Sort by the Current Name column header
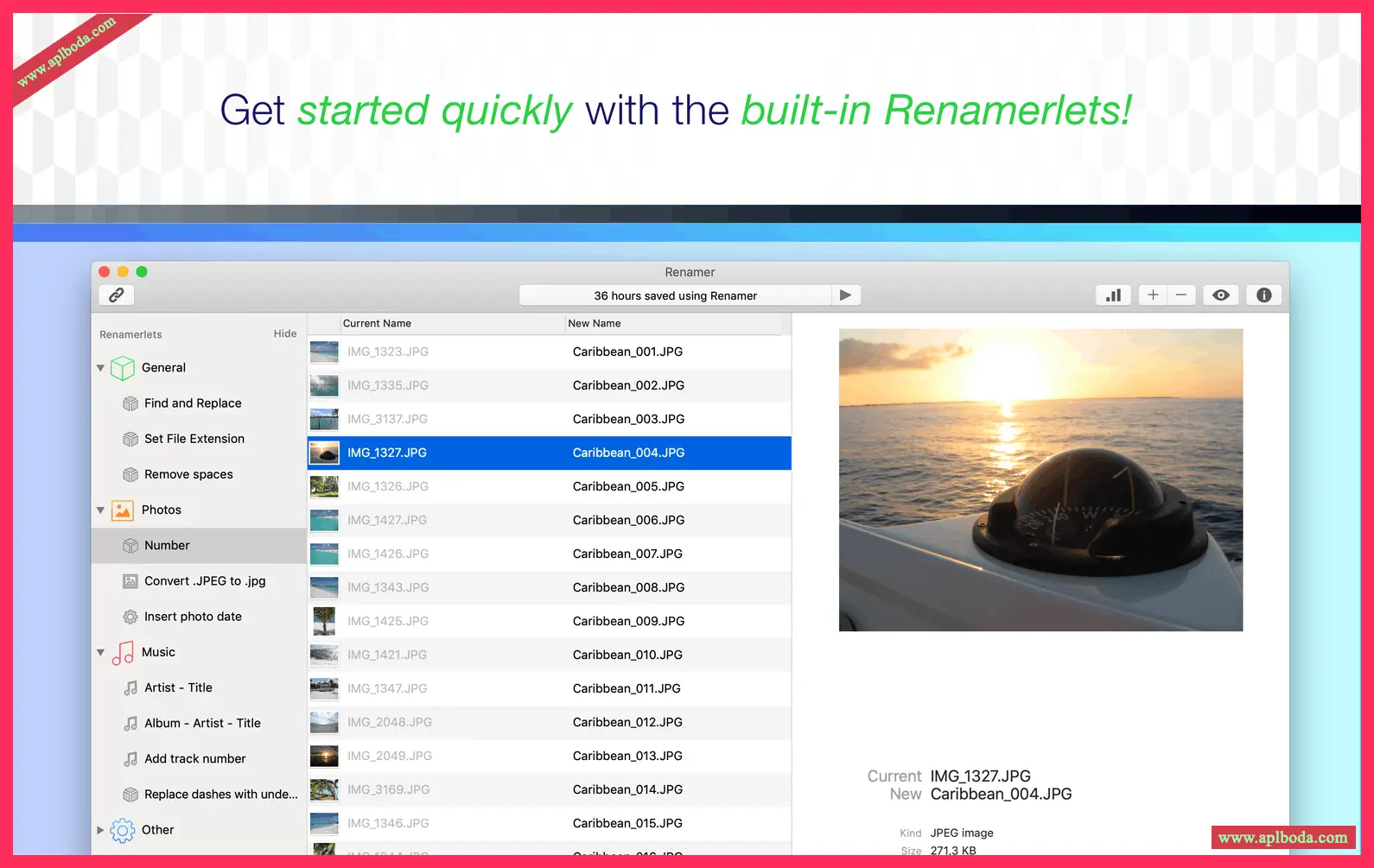 pos(453,324)
